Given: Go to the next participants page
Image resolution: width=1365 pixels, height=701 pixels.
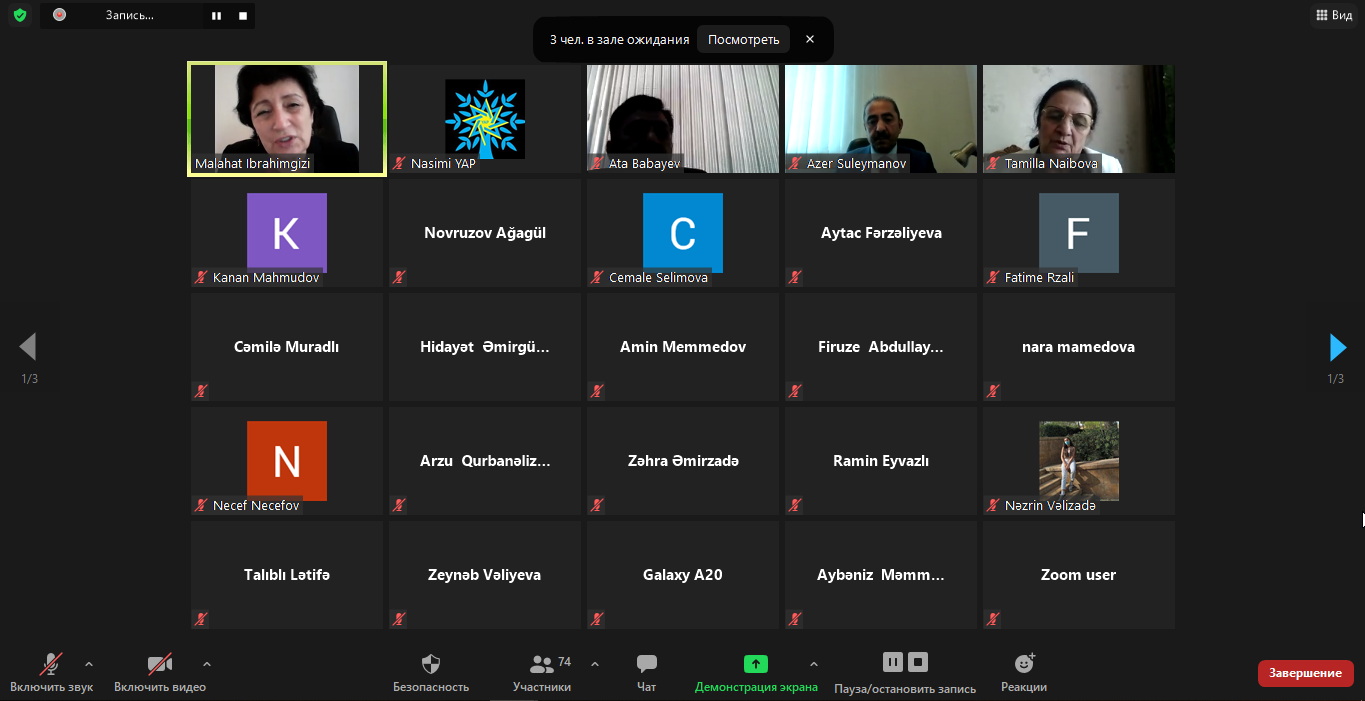Looking at the screenshot, I should pyautogui.click(x=1337, y=347).
